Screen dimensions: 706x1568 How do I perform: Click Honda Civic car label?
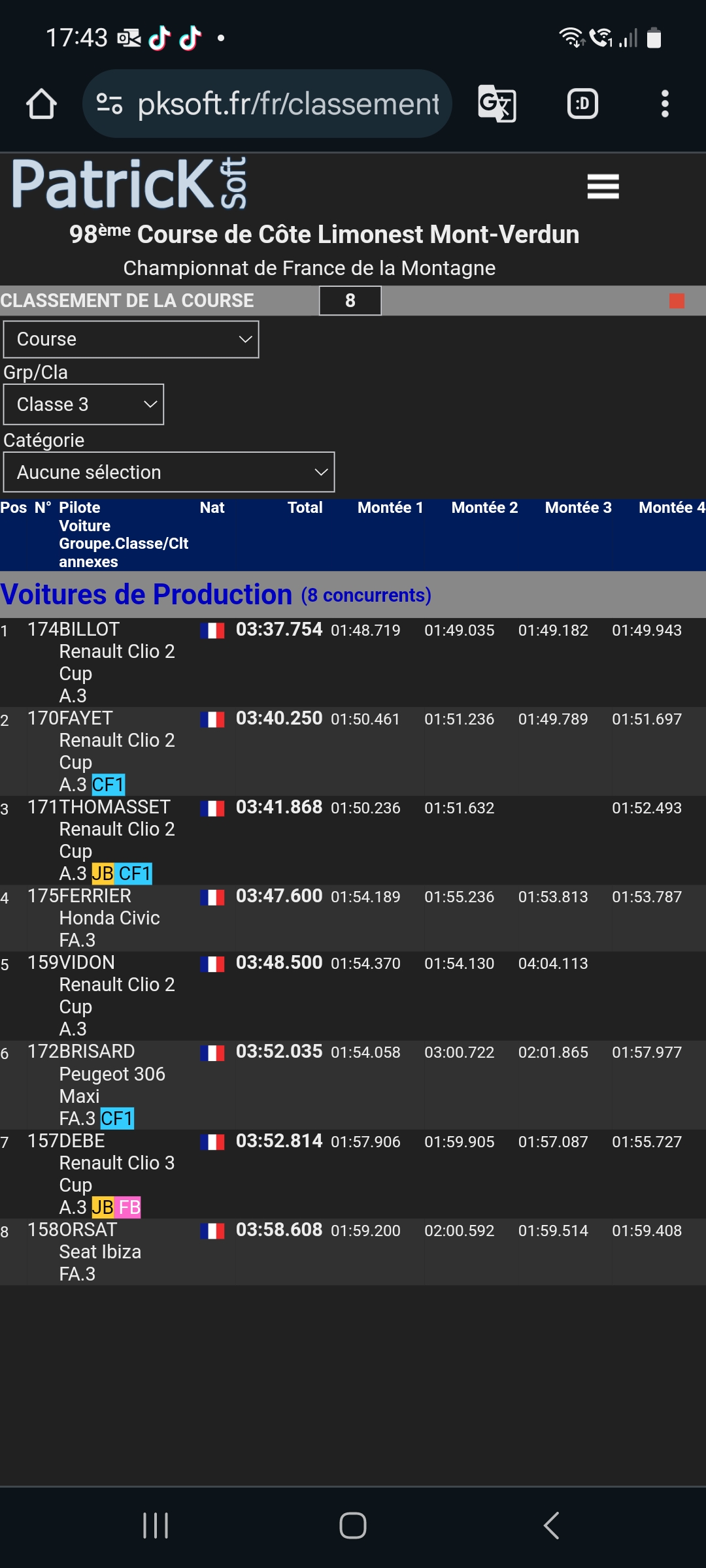point(109,918)
